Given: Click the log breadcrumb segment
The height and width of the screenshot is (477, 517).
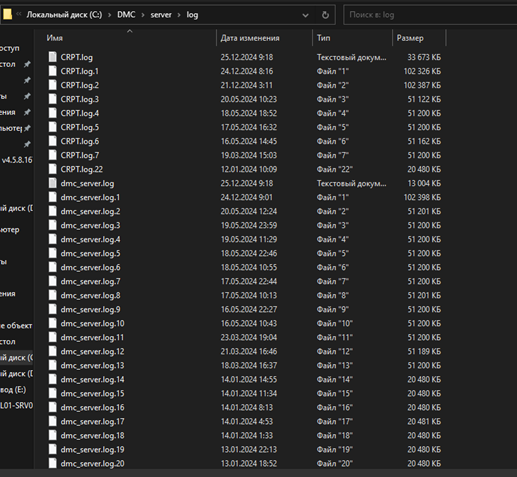Looking at the screenshot, I should 192,15.
